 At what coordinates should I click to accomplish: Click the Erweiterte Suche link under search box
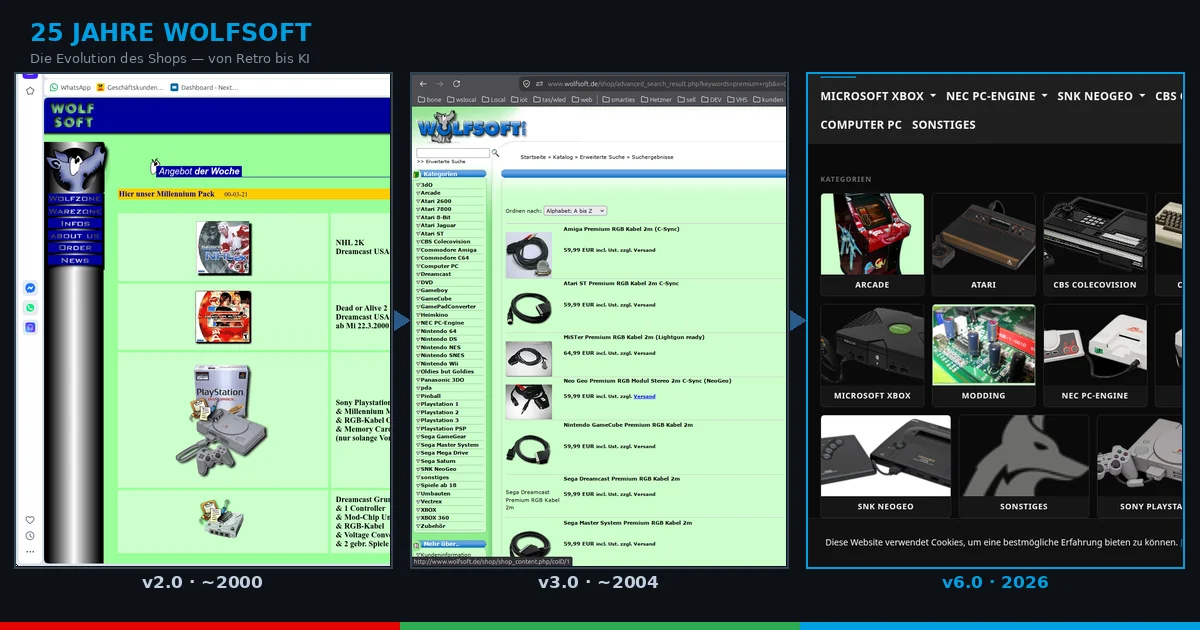(x=441, y=161)
